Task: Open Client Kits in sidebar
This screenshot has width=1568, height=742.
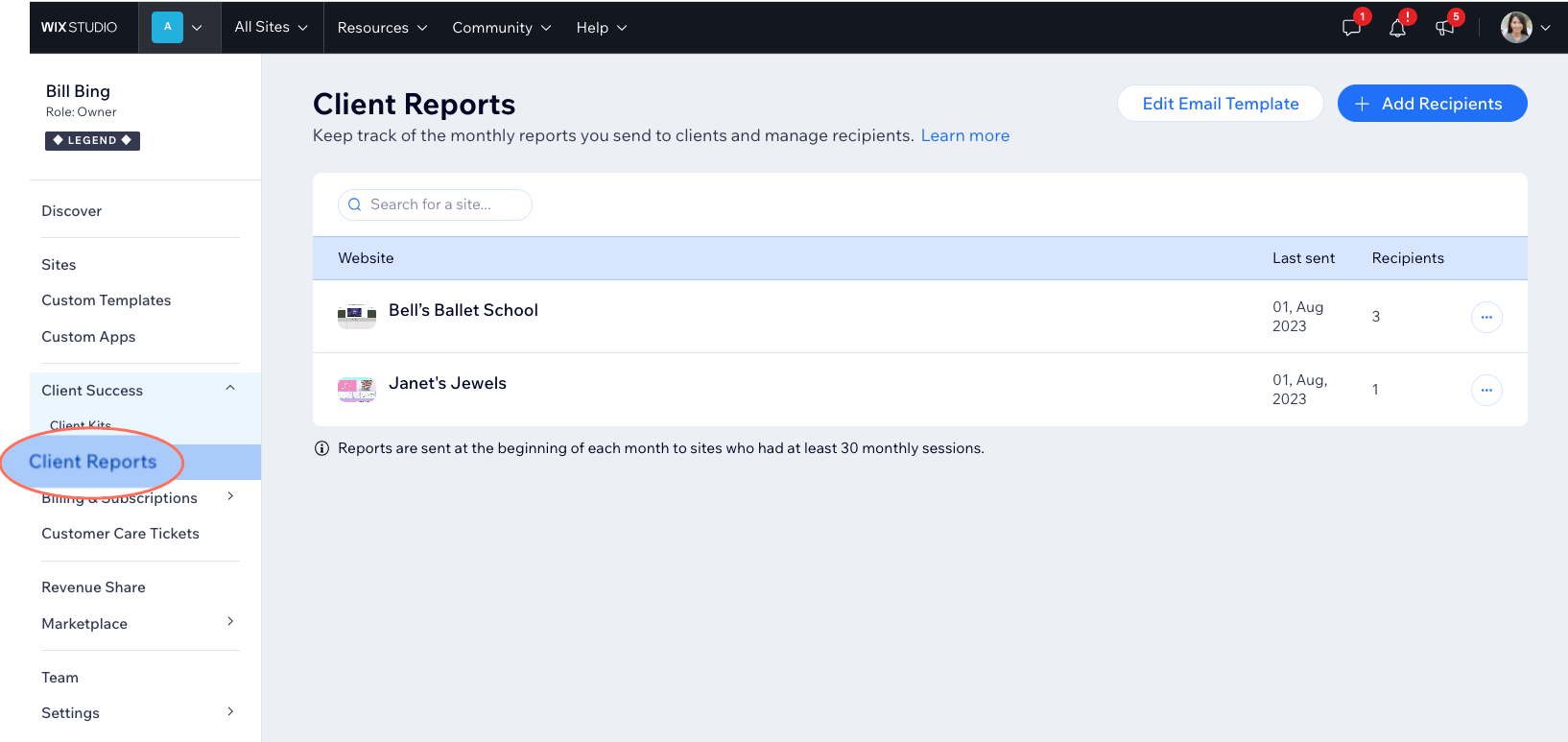Action: 81,425
